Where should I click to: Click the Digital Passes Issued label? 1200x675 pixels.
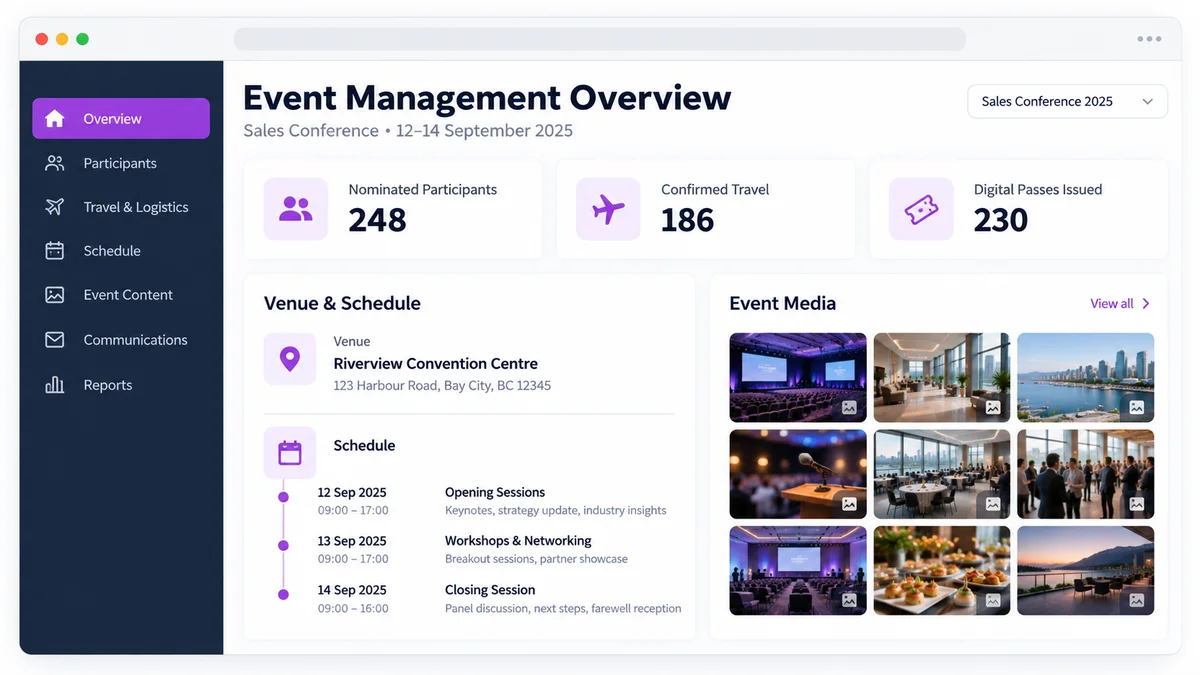(1038, 189)
